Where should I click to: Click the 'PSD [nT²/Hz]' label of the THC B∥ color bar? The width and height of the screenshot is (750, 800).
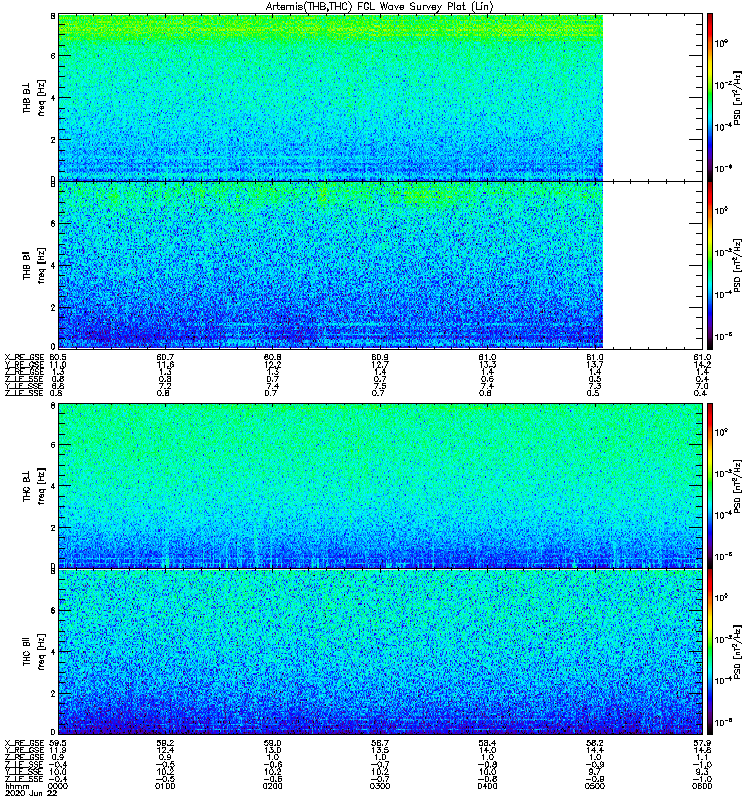[737, 653]
